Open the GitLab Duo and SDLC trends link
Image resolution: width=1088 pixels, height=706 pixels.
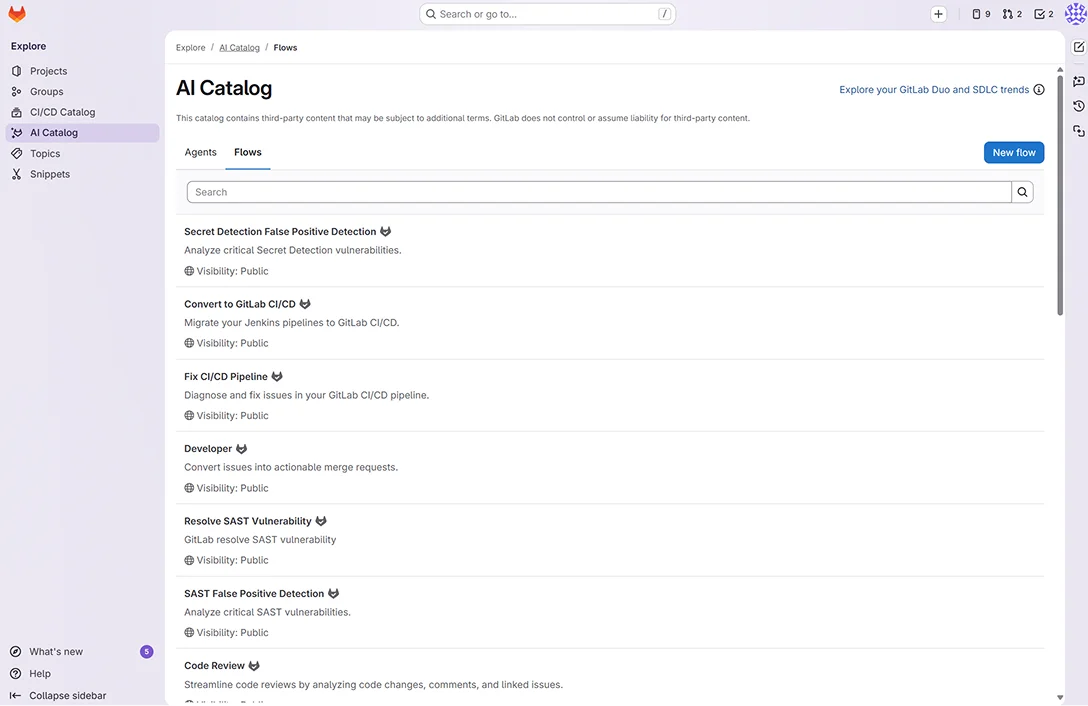point(933,89)
